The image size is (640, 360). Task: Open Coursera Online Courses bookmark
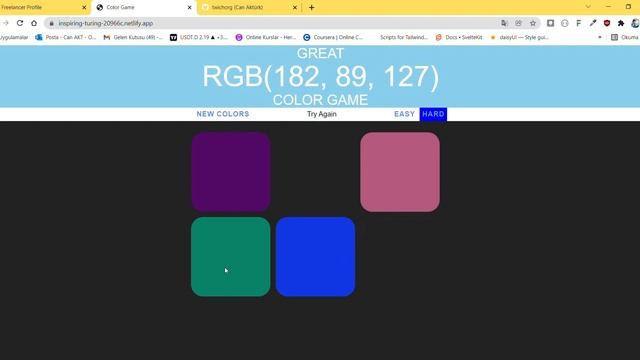[x=333, y=37]
